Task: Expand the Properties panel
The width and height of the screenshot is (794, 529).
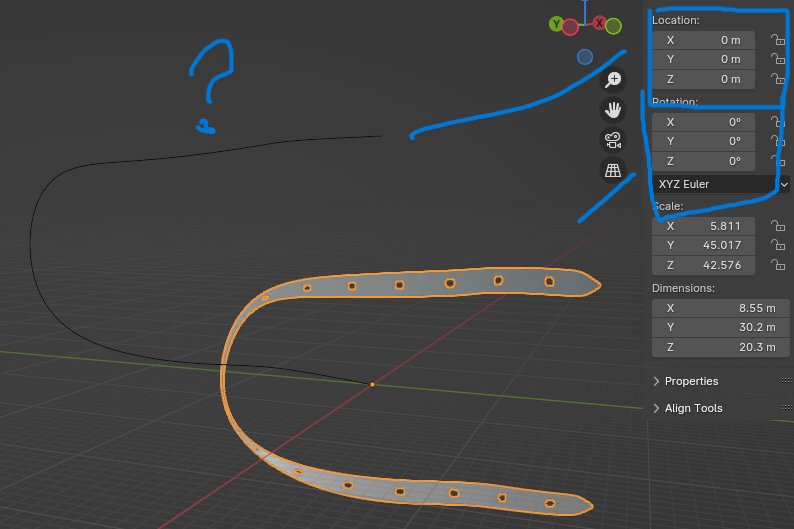Action: tap(656, 381)
